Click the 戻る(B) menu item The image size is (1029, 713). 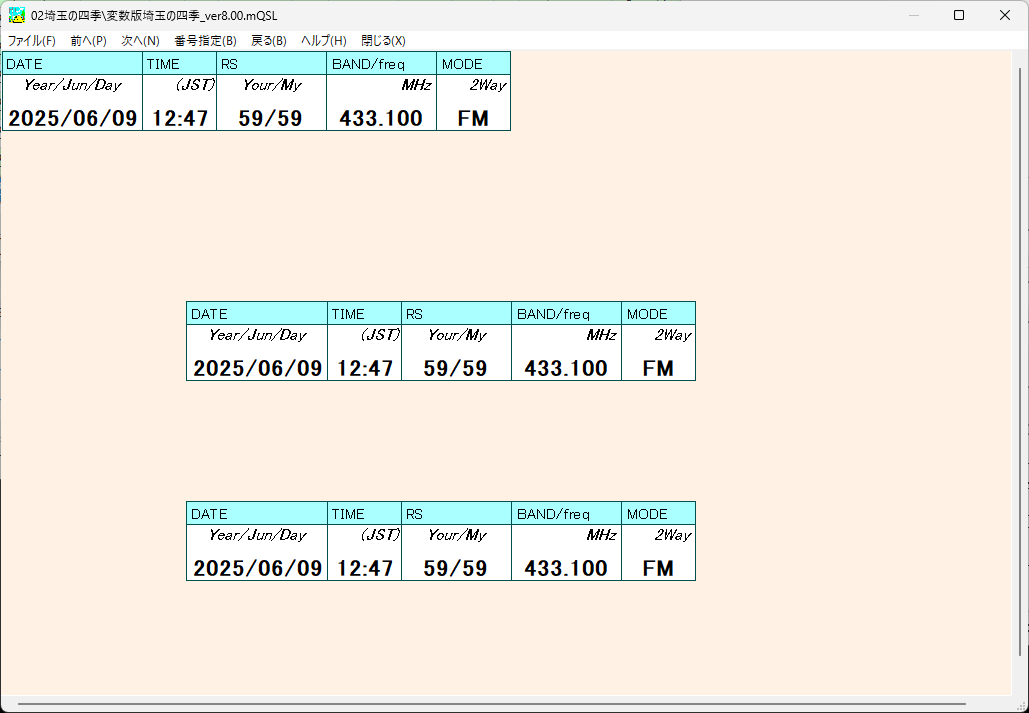pyautogui.click(x=268, y=41)
